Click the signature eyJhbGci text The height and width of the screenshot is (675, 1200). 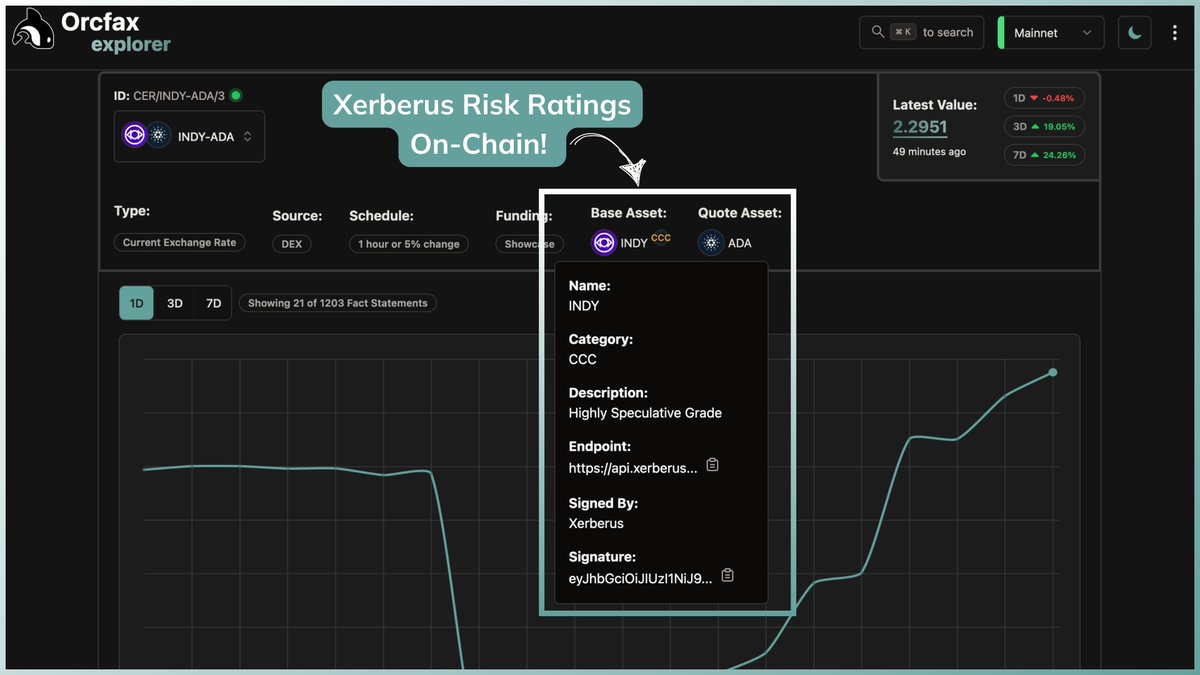pos(641,578)
